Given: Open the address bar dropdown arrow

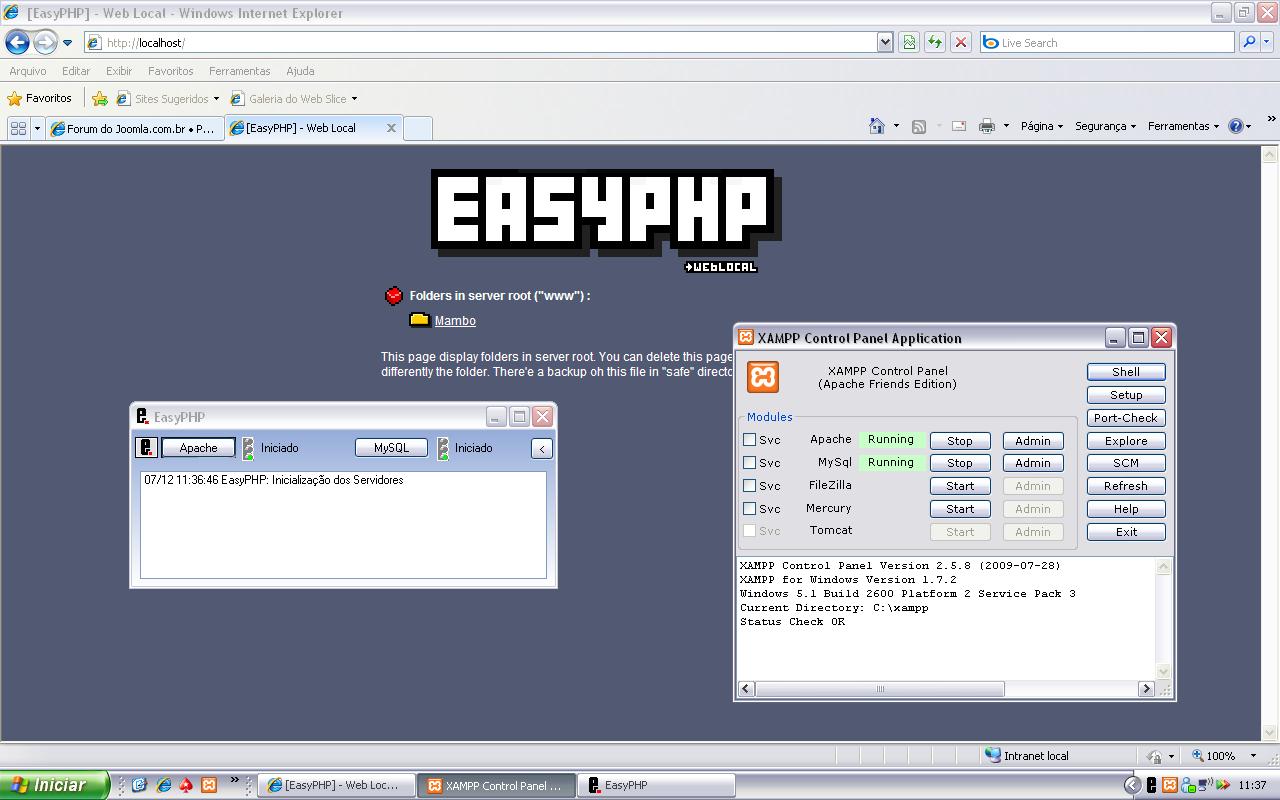Looking at the screenshot, I should 885,42.
